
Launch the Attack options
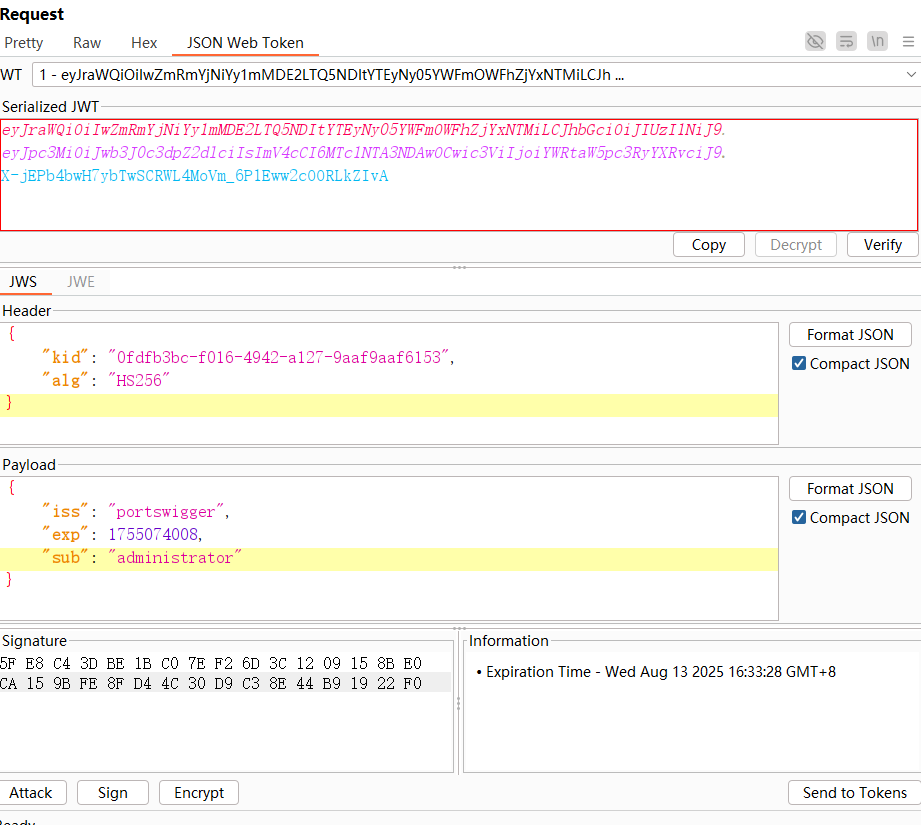(x=31, y=793)
